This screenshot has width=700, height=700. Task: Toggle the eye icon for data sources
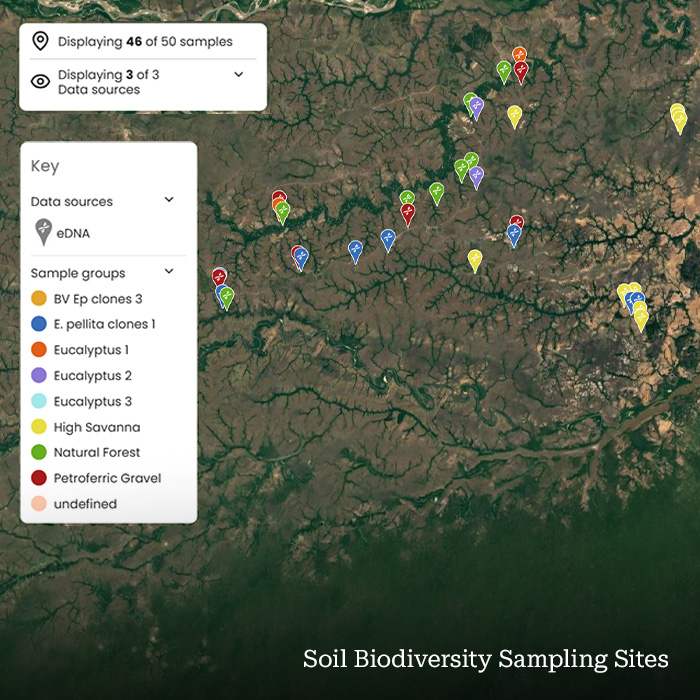[40, 82]
